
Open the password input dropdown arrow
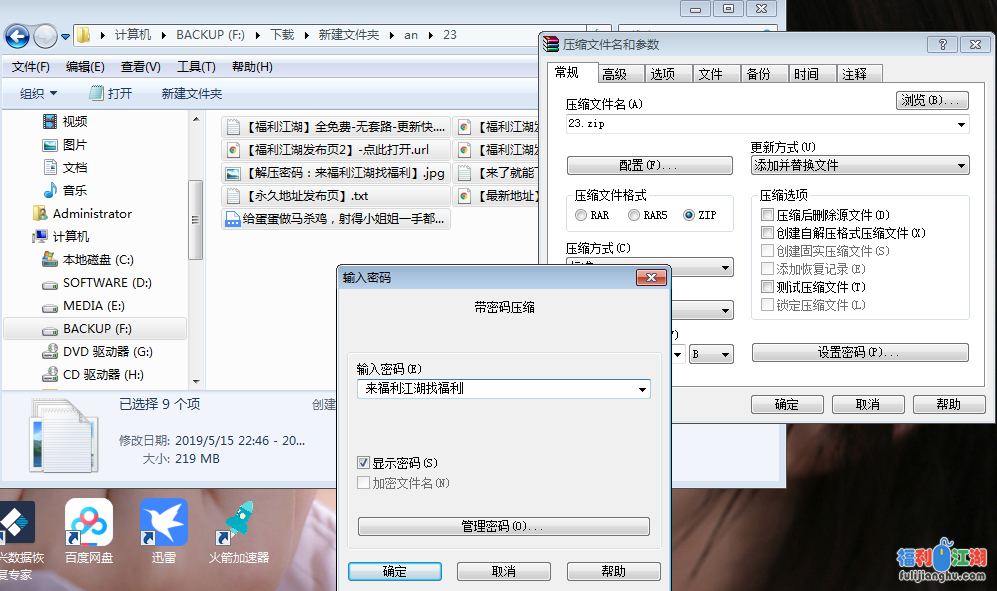click(x=642, y=389)
